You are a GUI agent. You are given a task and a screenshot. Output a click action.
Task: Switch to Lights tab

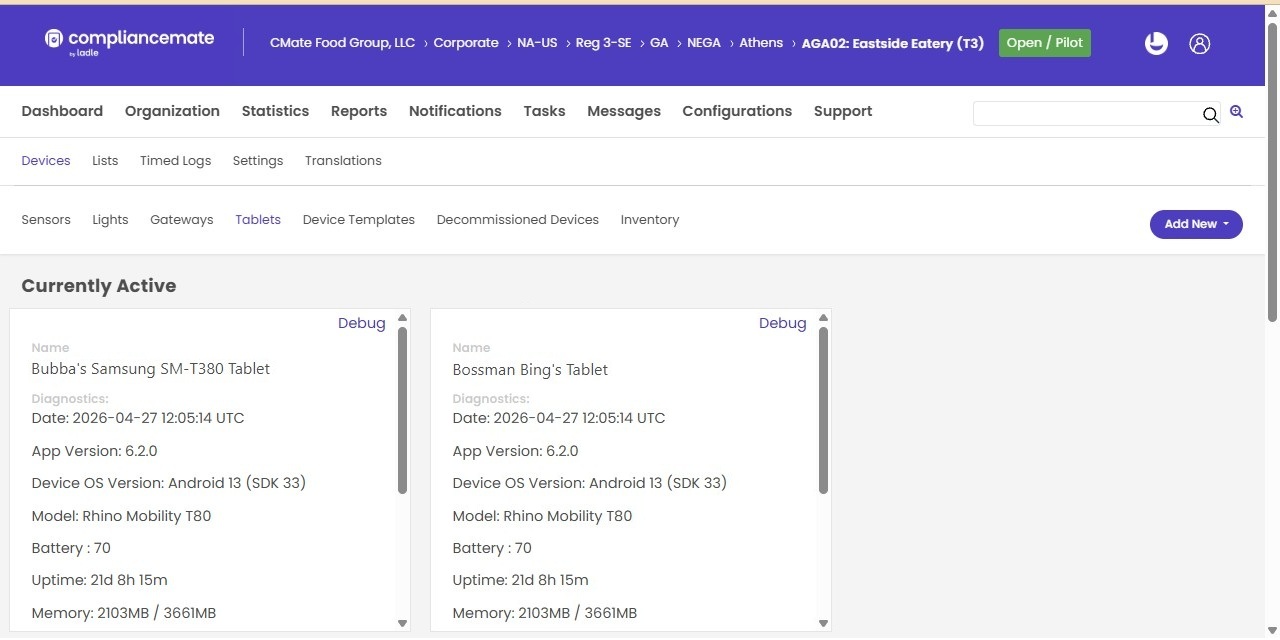[110, 219]
